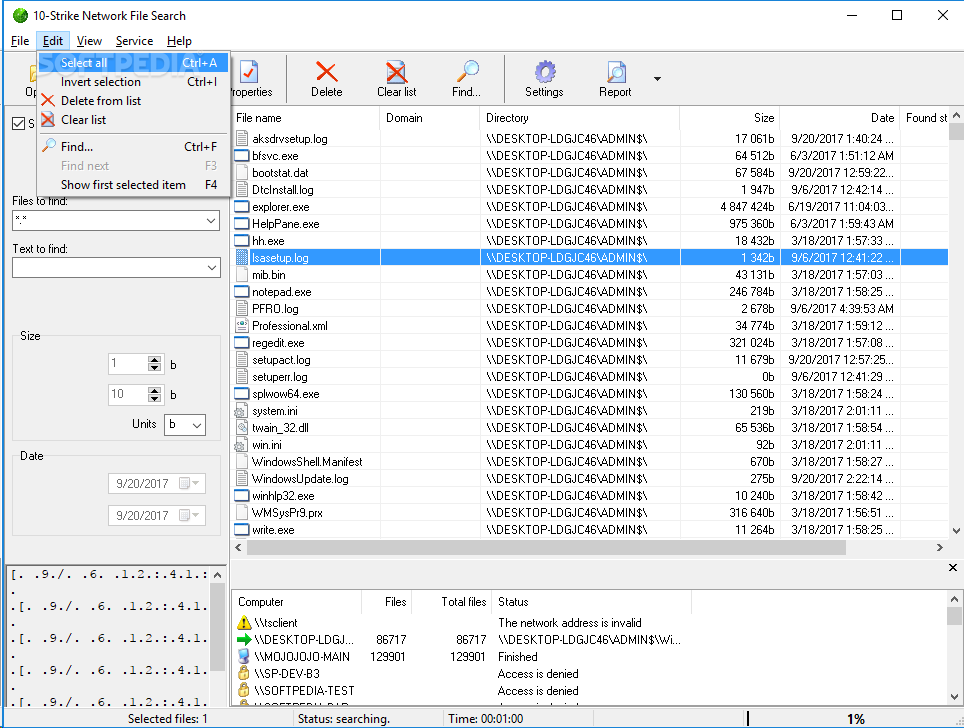Open the Help menu
The height and width of the screenshot is (728, 964).
coord(179,41)
